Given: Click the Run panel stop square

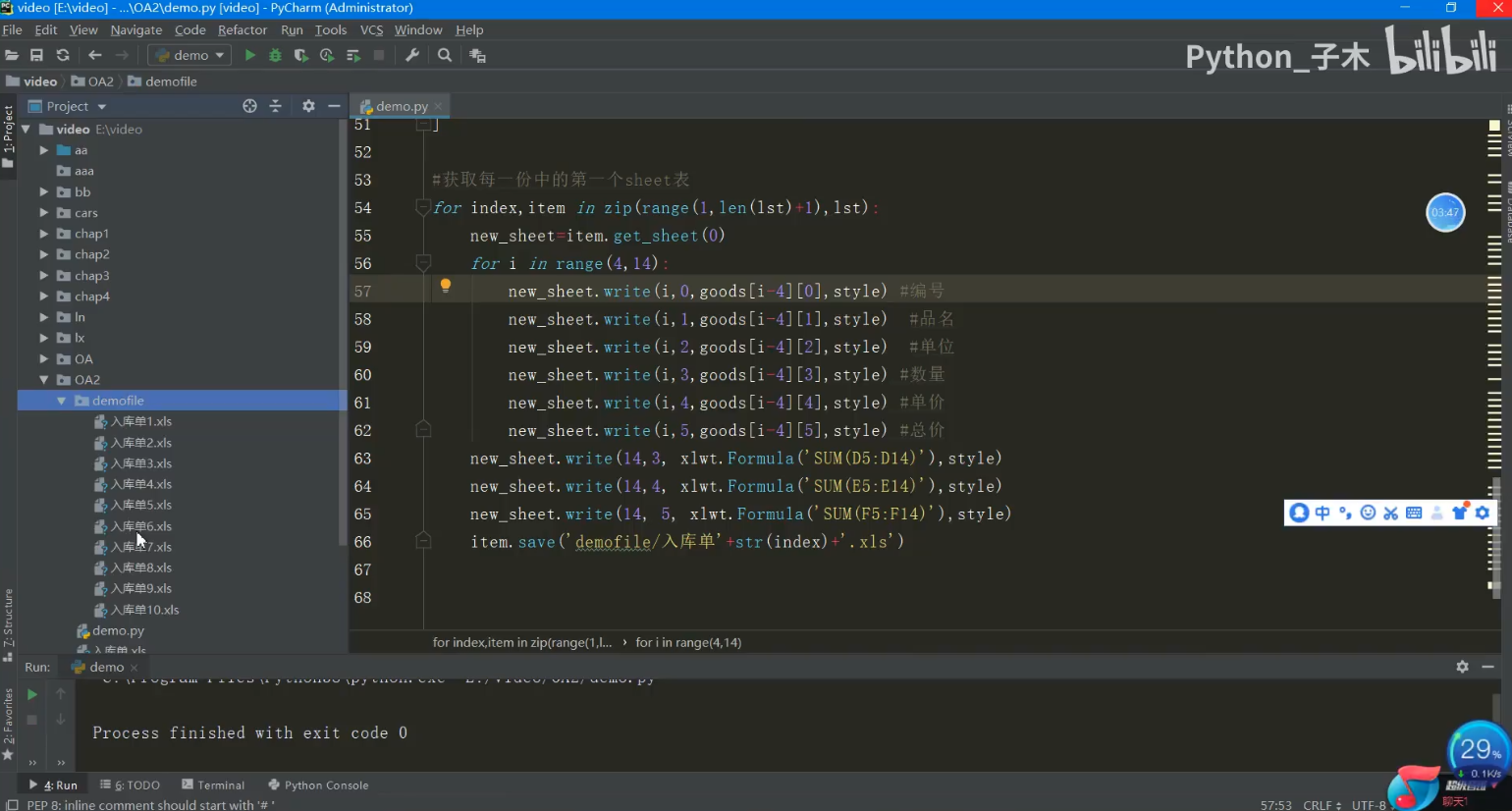Looking at the screenshot, I should point(31,720).
